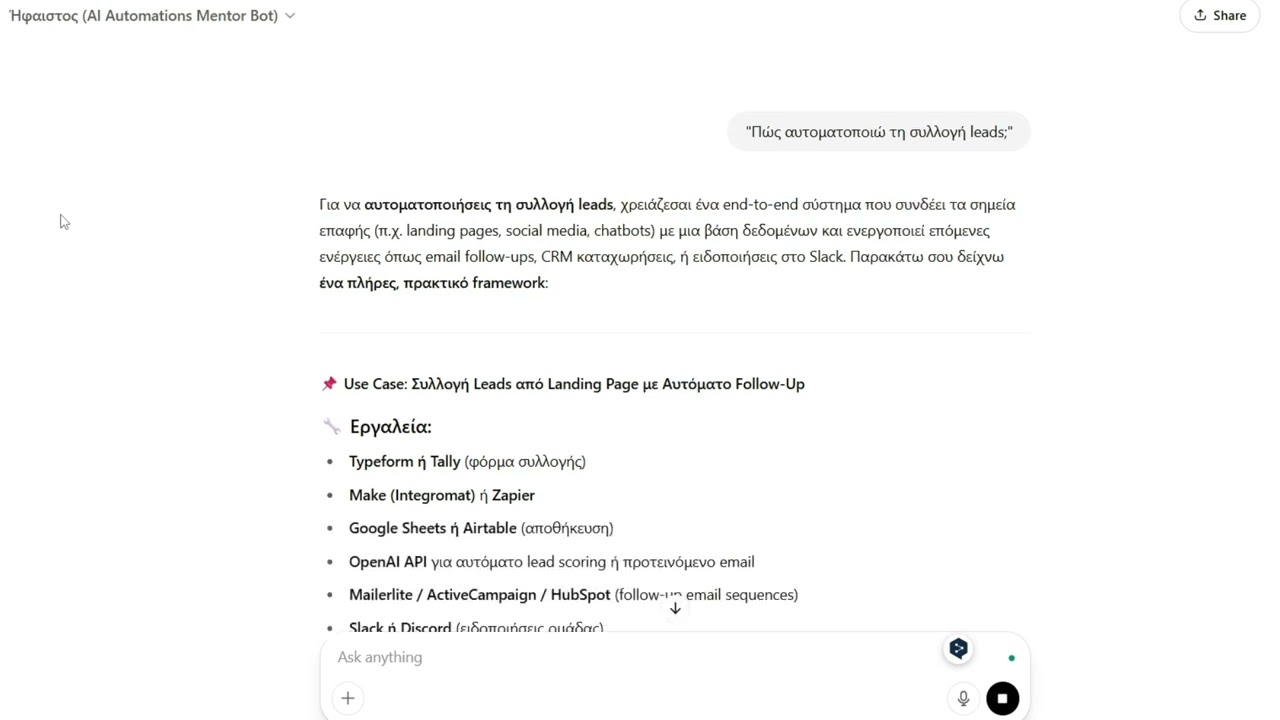Click the wrench emoji beside Εργαλεία
This screenshot has height=720, width=1280.
[x=332, y=427]
